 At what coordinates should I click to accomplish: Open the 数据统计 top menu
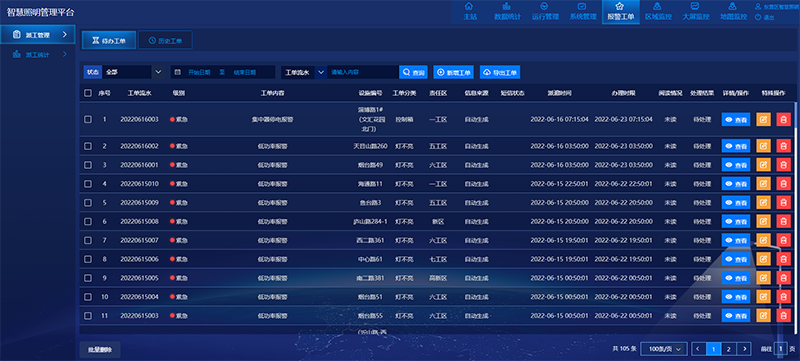pyautogui.click(x=507, y=11)
